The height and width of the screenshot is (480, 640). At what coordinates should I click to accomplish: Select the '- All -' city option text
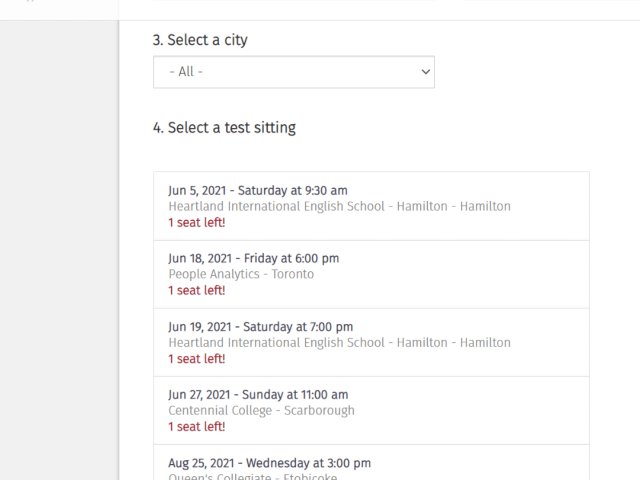(187, 72)
